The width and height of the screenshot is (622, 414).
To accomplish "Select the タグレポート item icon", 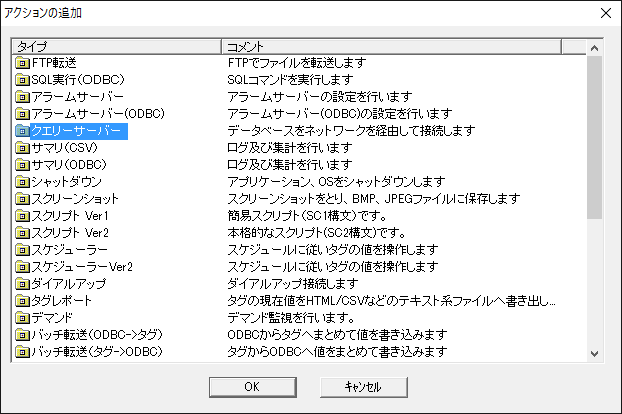I will click(x=22, y=301).
